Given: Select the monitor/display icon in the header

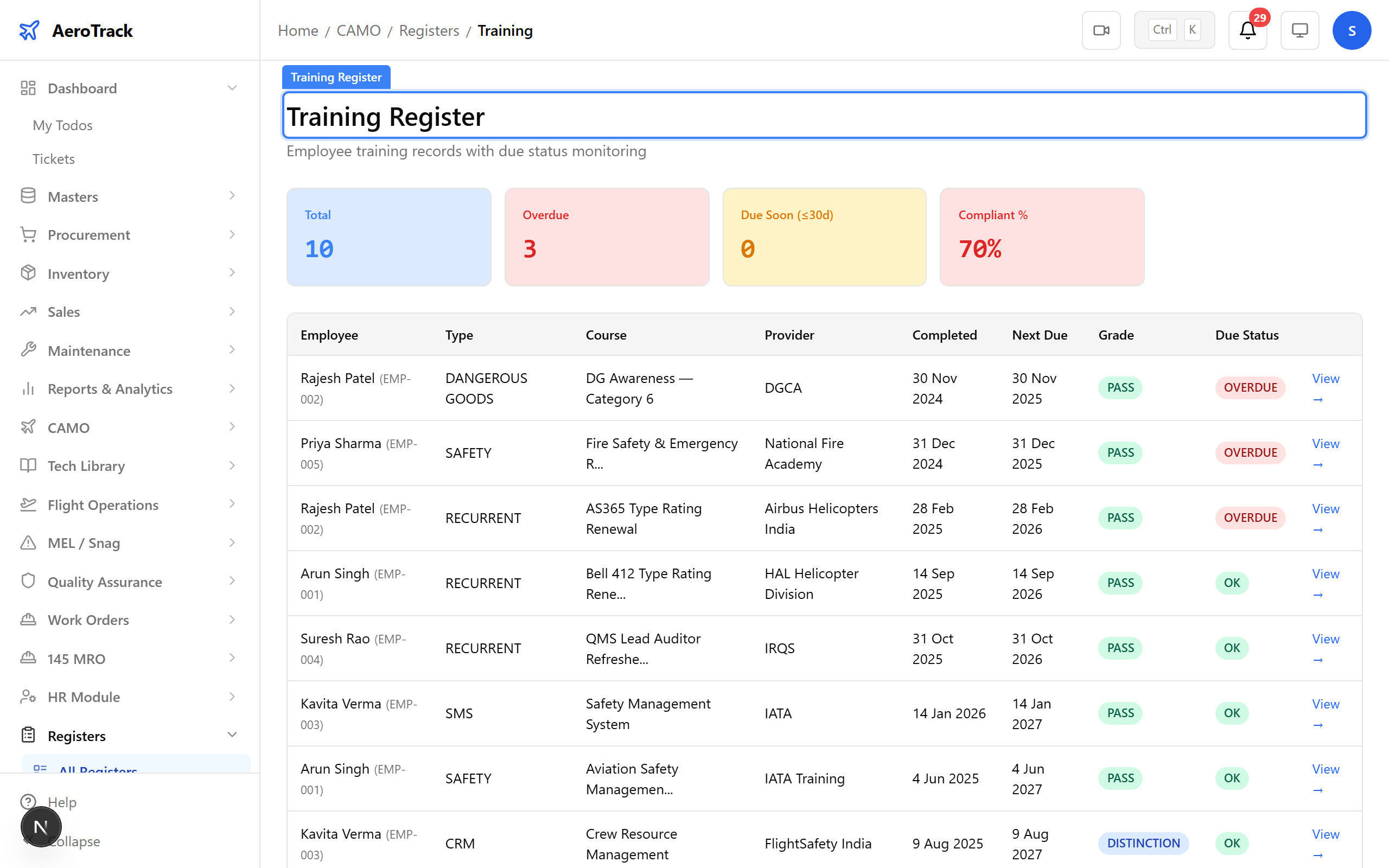Looking at the screenshot, I should [x=1299, y=30].
